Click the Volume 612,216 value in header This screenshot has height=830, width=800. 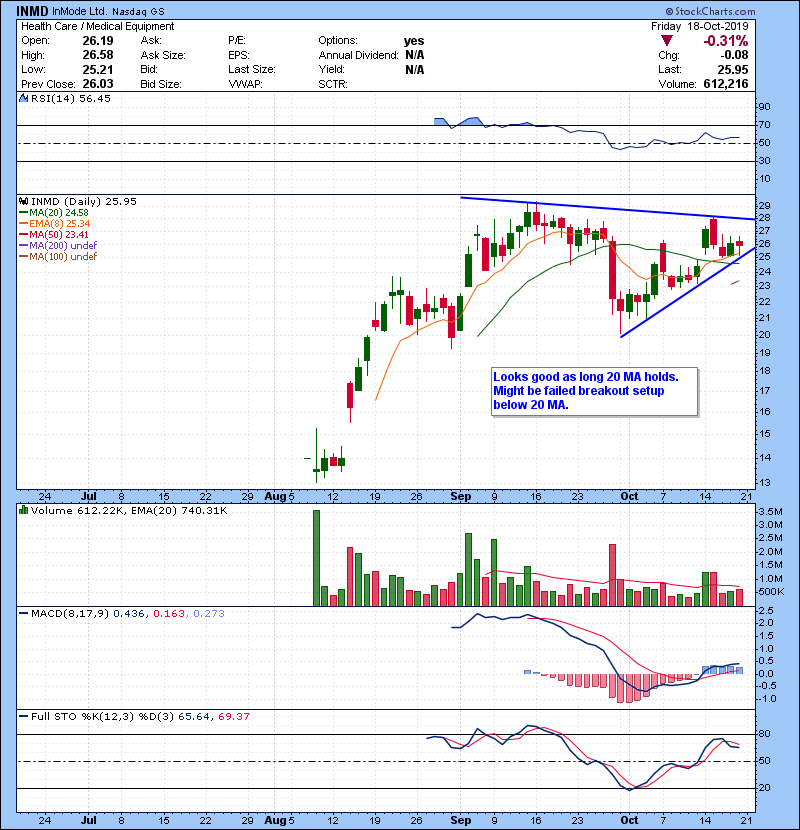726,84
